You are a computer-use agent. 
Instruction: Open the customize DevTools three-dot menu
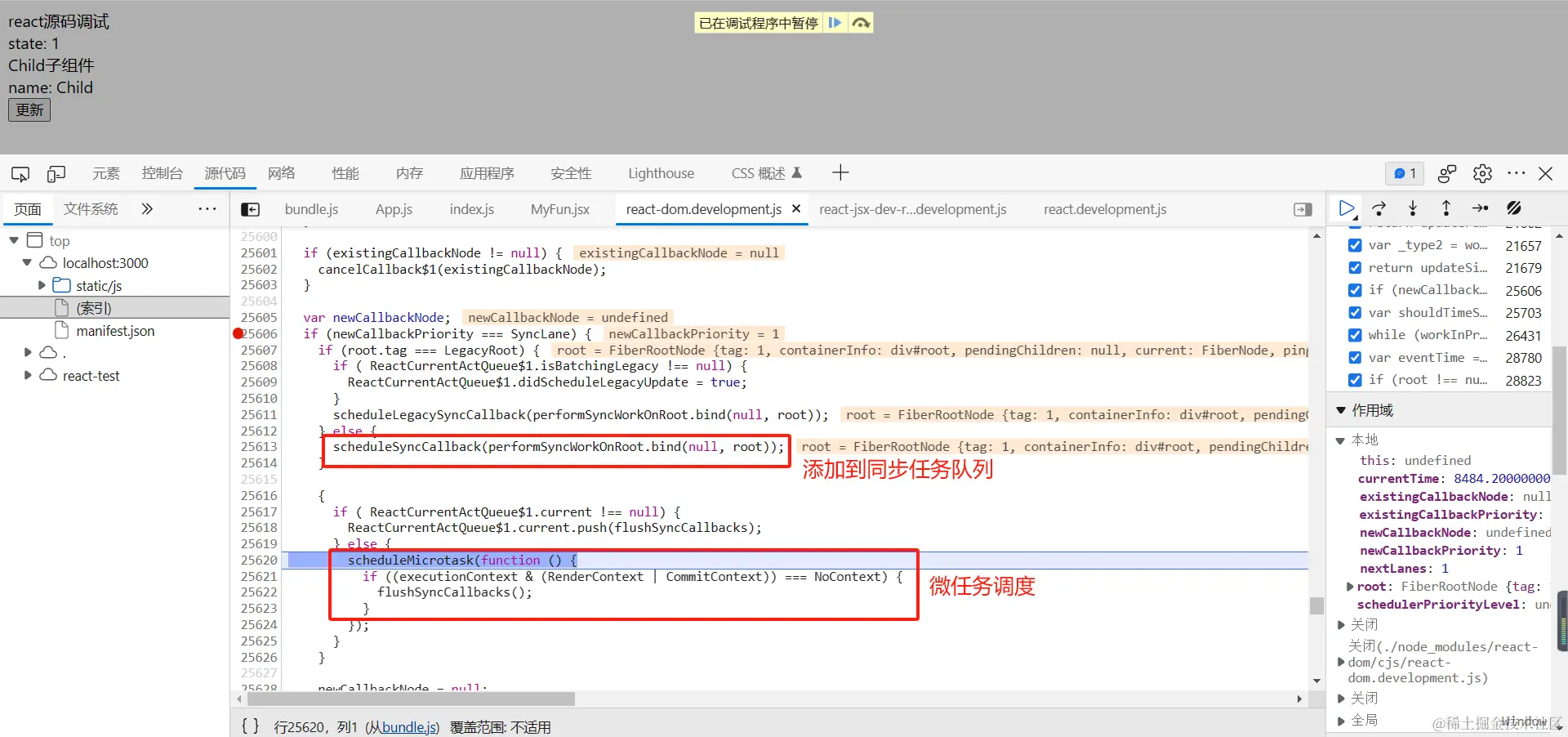point(1517,173)
